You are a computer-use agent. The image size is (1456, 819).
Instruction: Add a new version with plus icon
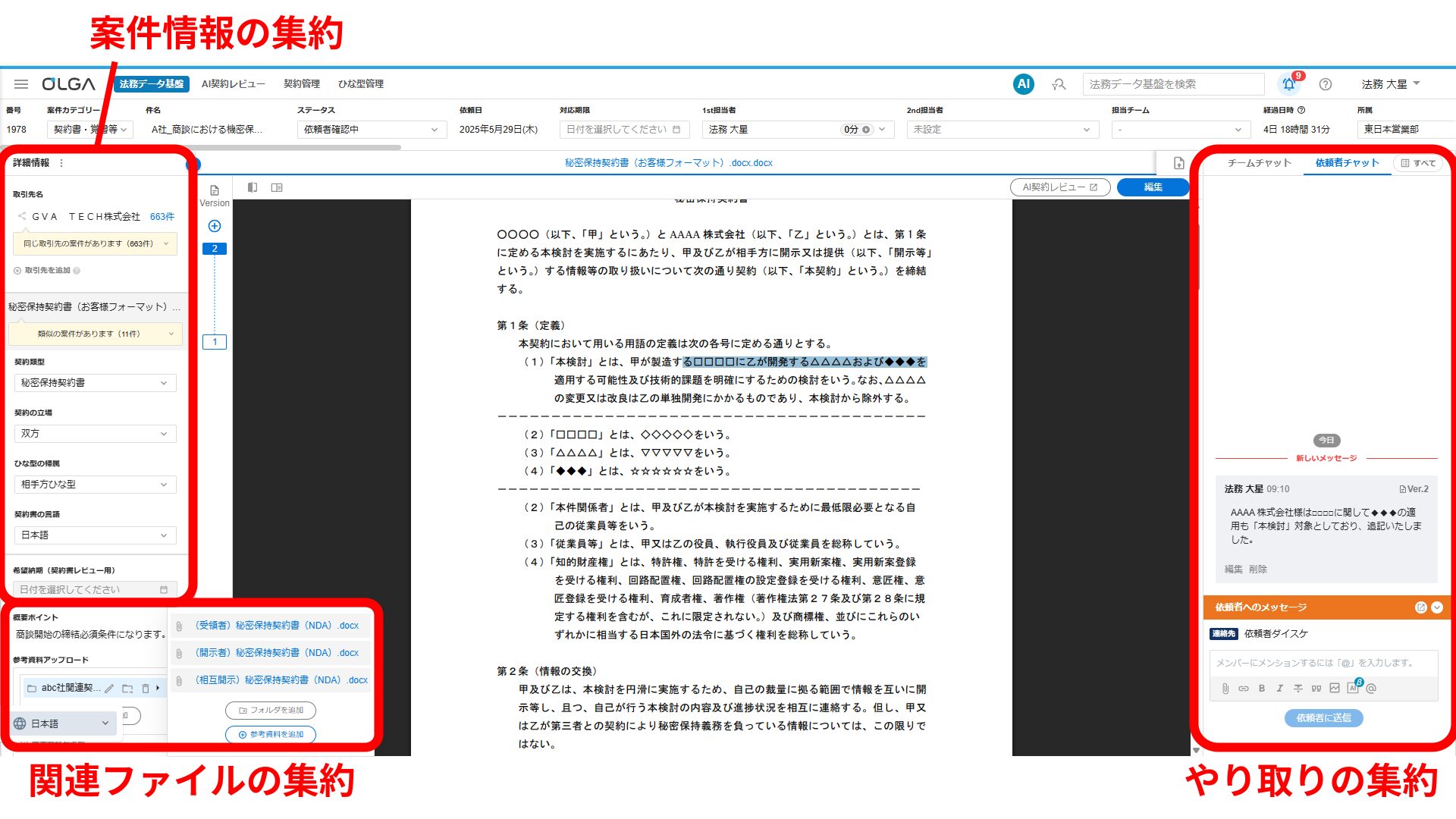(x=215, y=226)
